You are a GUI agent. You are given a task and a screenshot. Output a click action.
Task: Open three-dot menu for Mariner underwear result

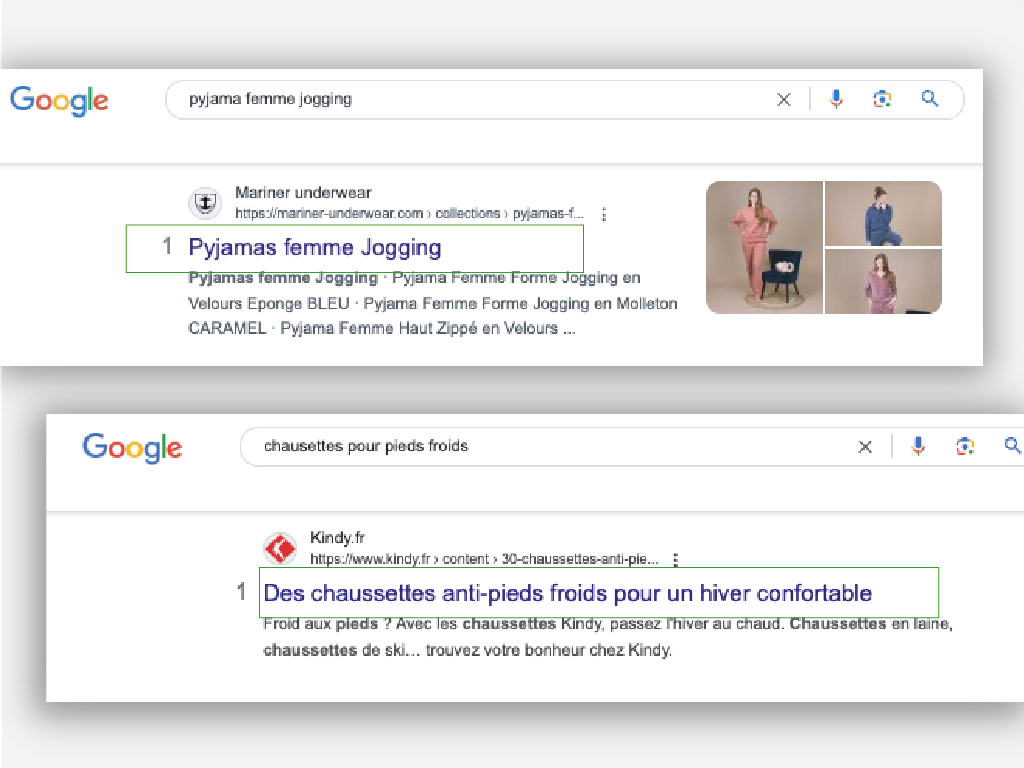click(x=604, y=214)
